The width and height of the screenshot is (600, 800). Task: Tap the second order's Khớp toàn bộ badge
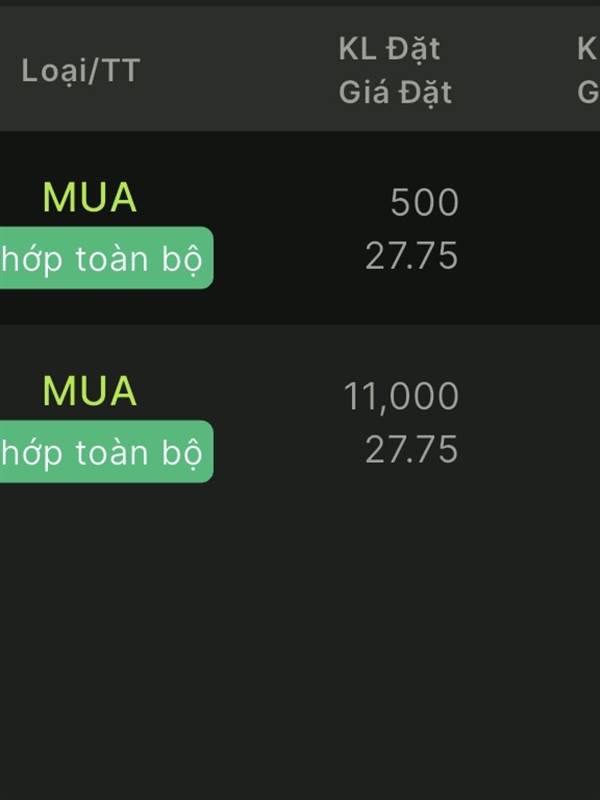pos(106,452)
